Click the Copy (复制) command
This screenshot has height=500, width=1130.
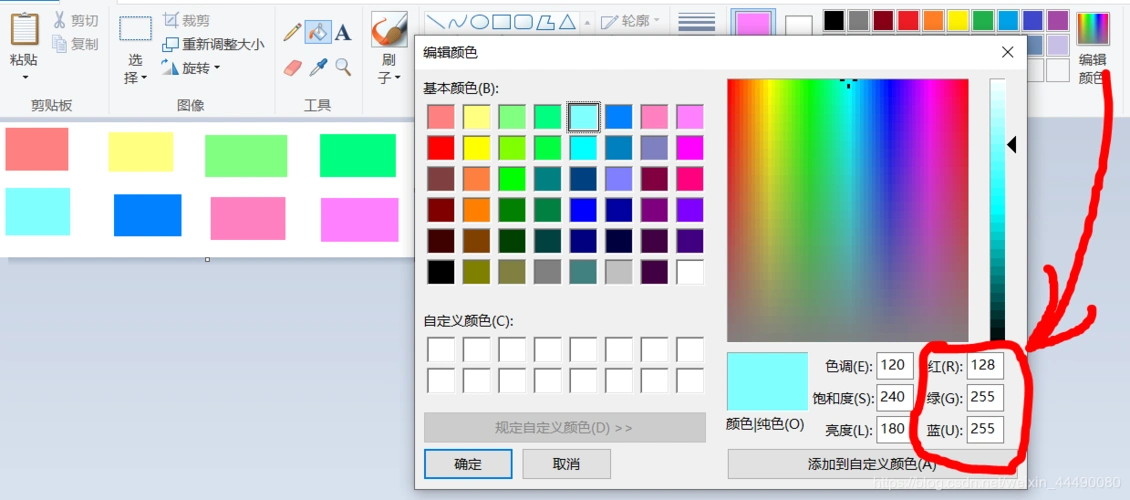pyautogui.click(x=75, y=44)
